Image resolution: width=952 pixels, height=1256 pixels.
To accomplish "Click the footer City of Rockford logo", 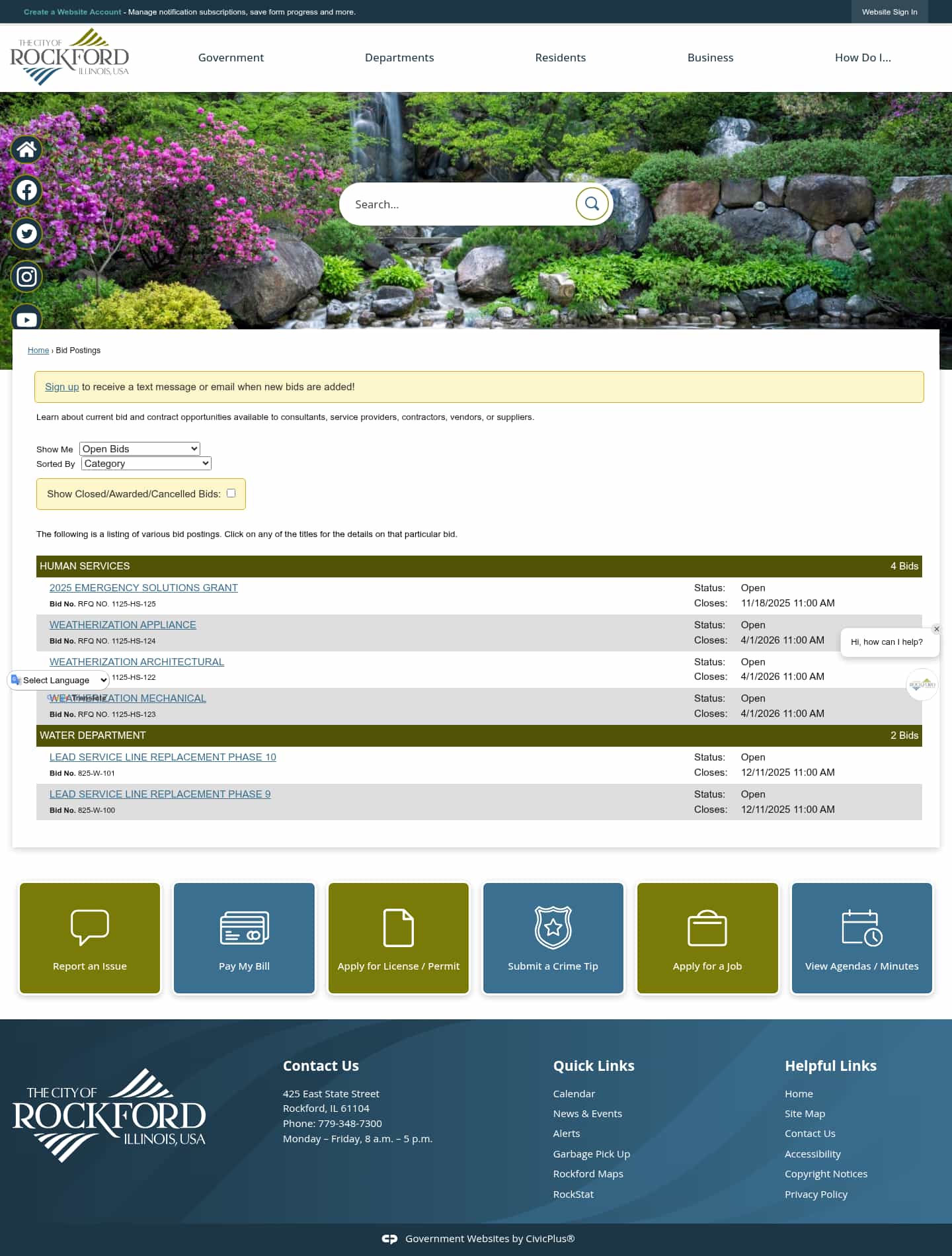I will coord(109,1116).
